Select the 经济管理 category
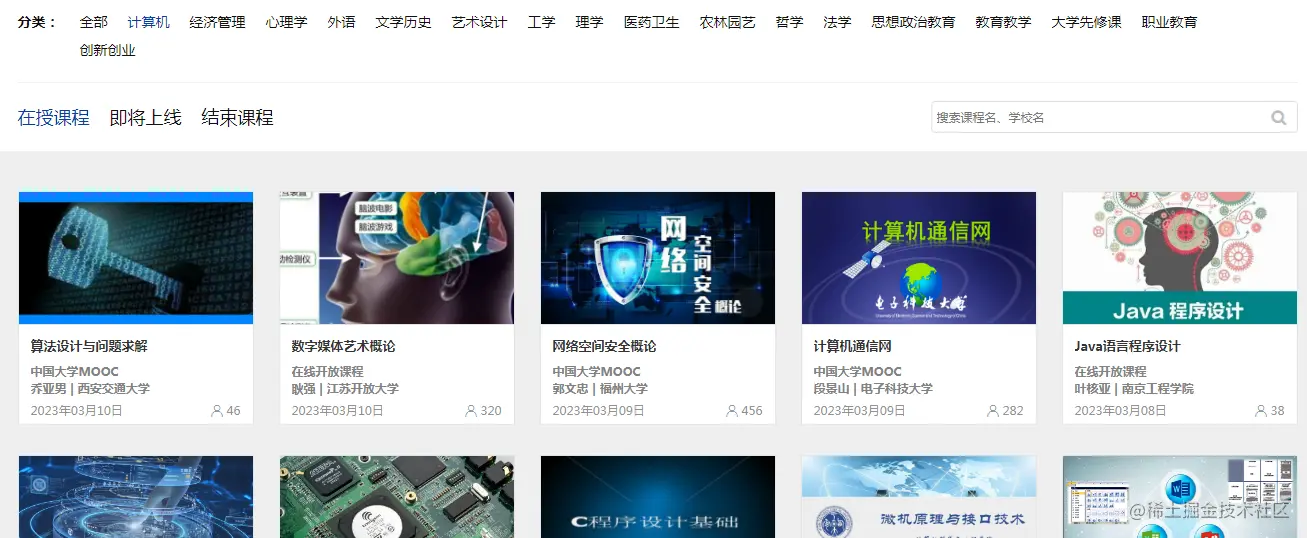Viewport: 1307px width, 538px height. click(x=218, y=22)
